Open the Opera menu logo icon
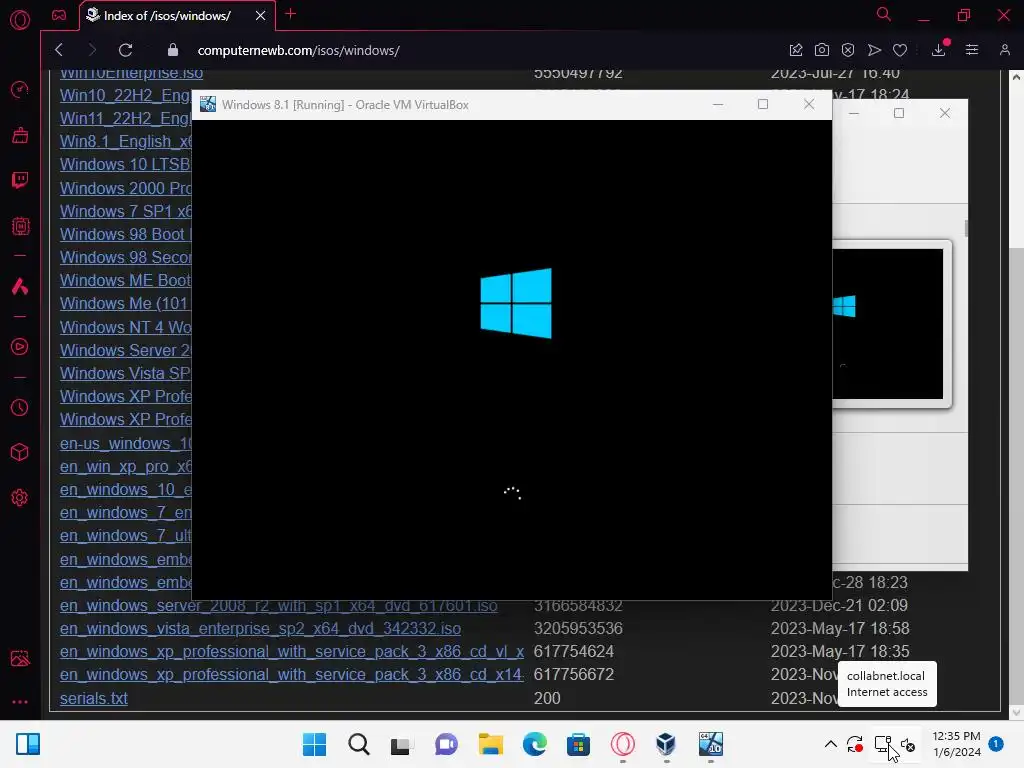Screen dimensions: 1024x768 click(20, 20)
